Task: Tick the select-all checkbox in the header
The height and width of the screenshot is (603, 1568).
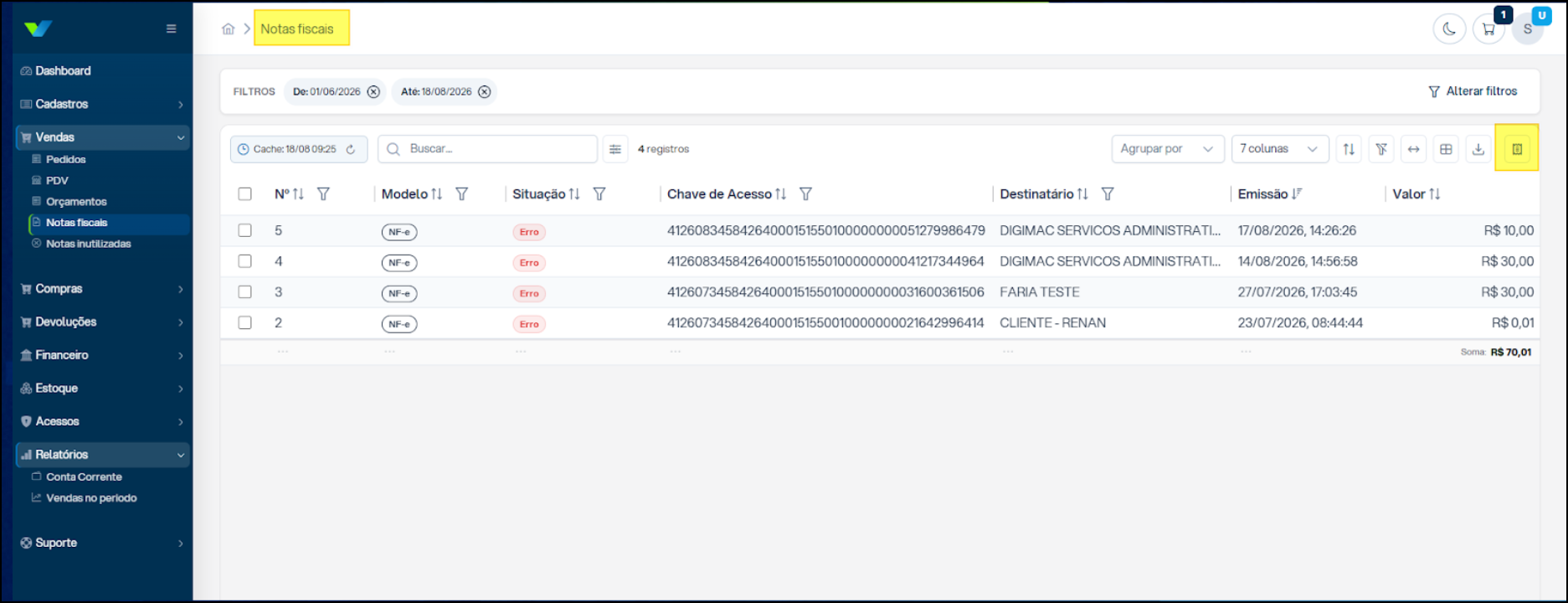Action: pos(244,194)
